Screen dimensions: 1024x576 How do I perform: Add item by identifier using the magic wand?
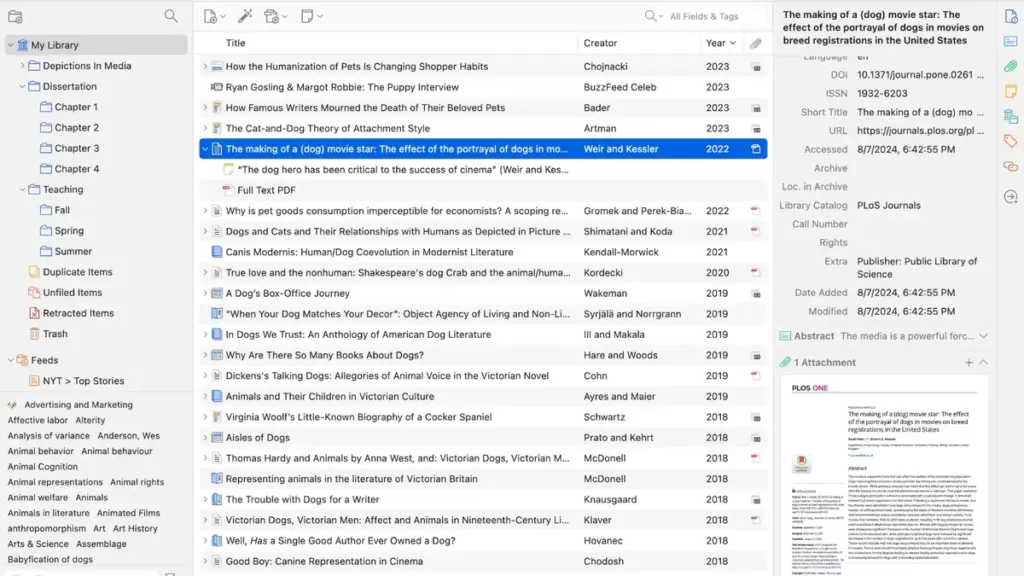pyautogui.click(x=245, y=16)
